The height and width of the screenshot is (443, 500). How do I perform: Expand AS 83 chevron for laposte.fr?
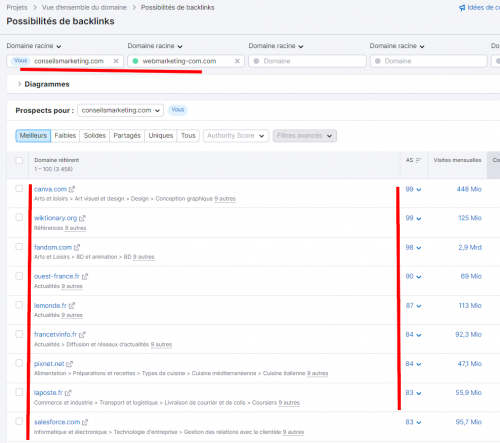(x=419, y=393)
